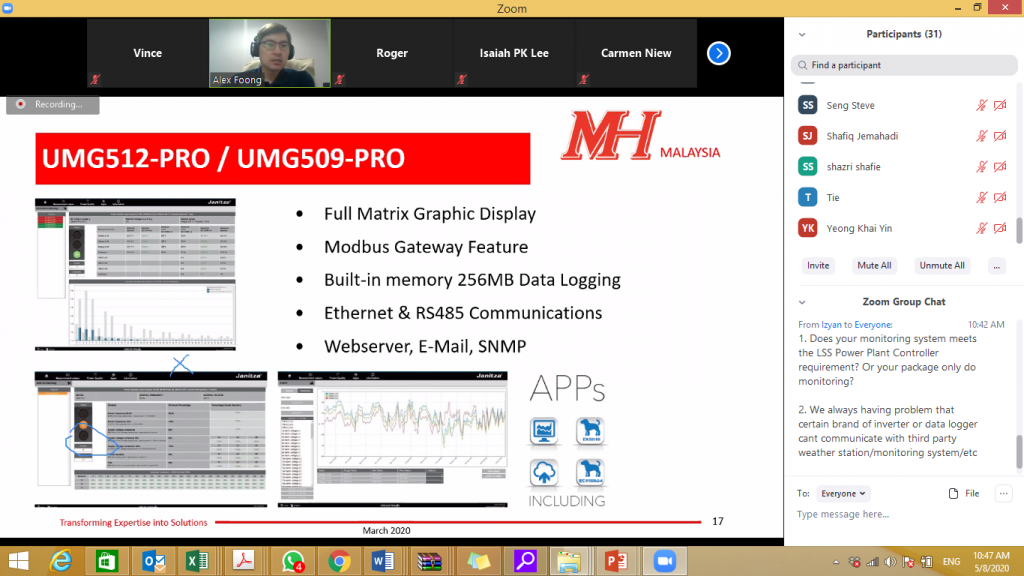Click Vince's muted microphone icon
This screenshot has height=576, width=1024.
[95, 80]
